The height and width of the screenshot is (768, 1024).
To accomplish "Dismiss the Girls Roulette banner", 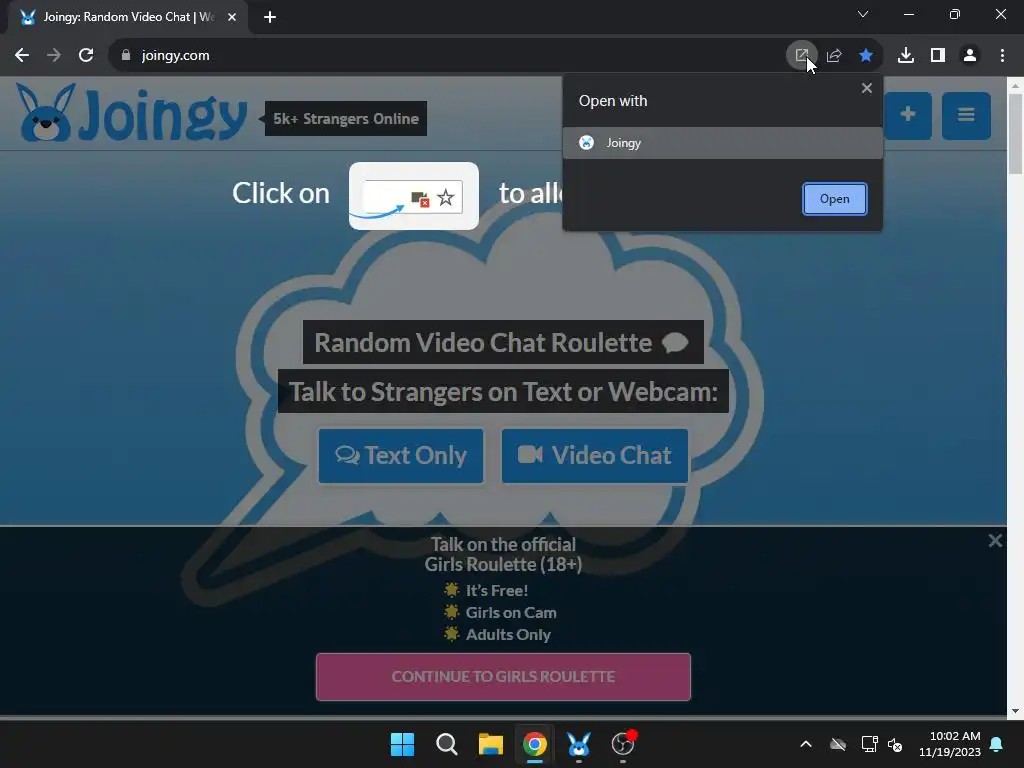I will (x=995, y=541).
